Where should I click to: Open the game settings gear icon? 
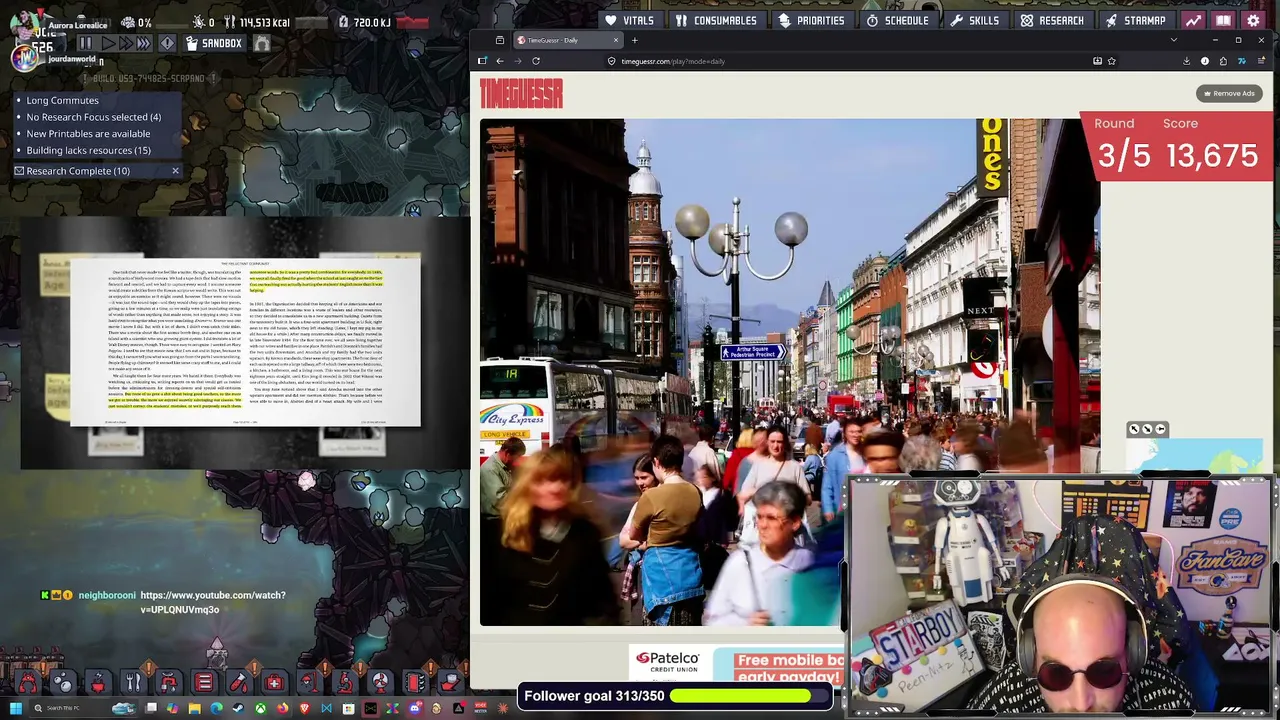point(1254,20)
